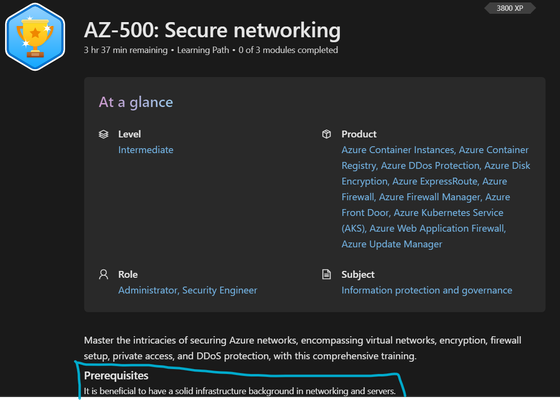Follow the Azure Kubernetes Service link
Image resolution: width=560 pixels, height=400 pixels.
coord(423,221)
